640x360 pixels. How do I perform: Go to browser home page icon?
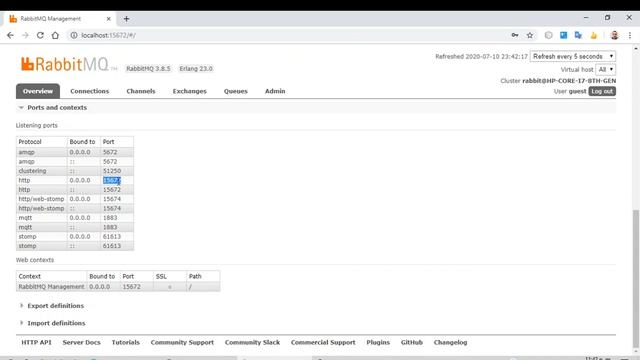click(55, 36)
